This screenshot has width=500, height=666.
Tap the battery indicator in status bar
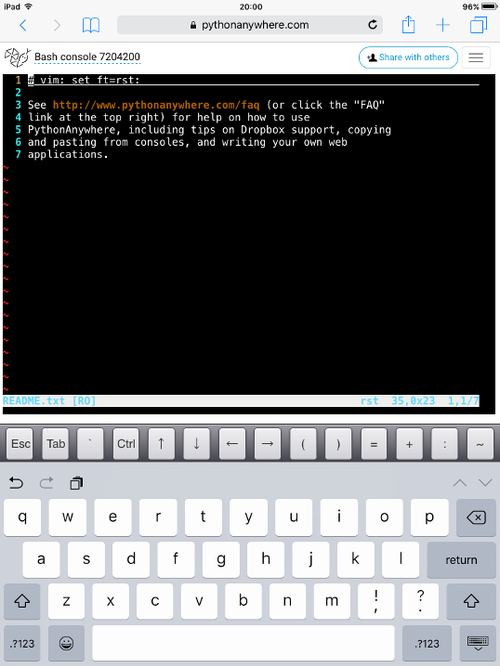[x=489, y=7]
